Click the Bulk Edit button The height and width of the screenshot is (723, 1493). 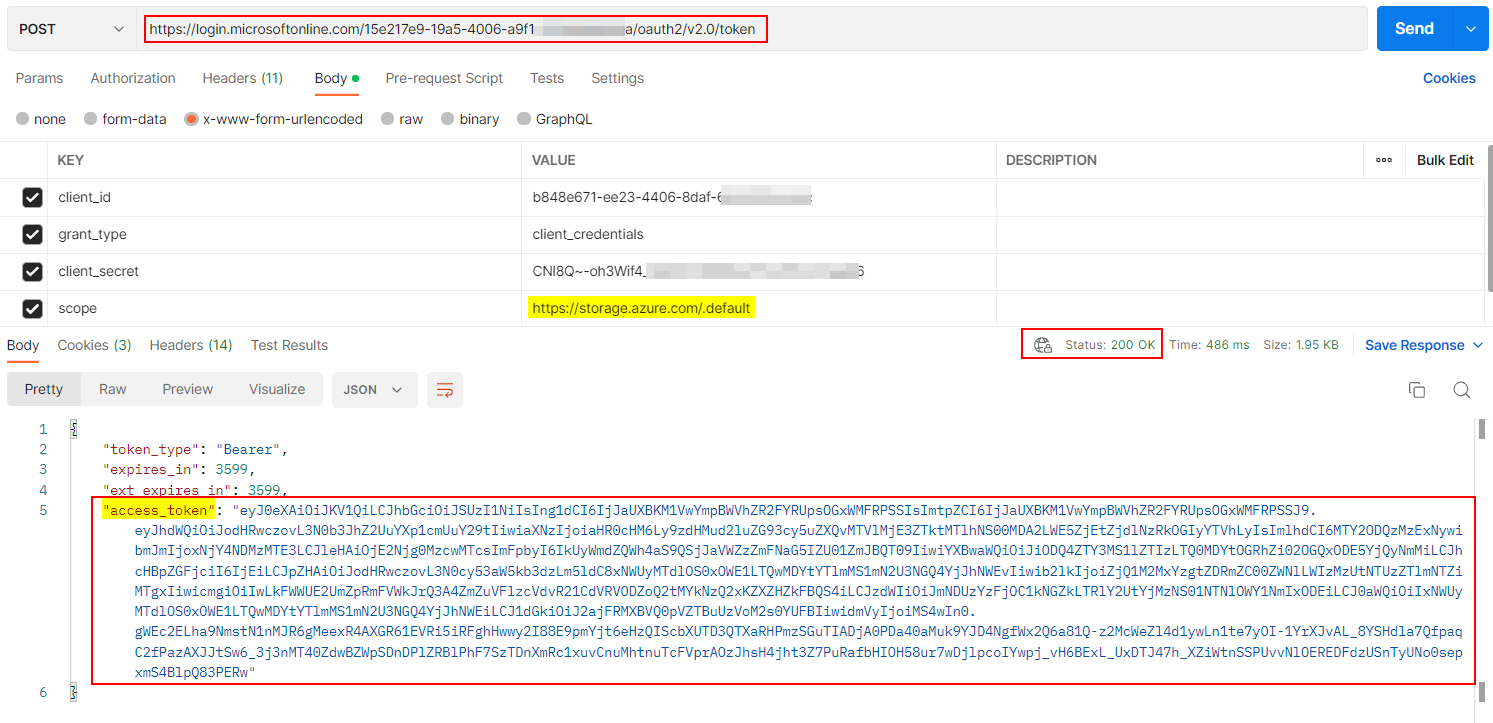pos(1445,160)
